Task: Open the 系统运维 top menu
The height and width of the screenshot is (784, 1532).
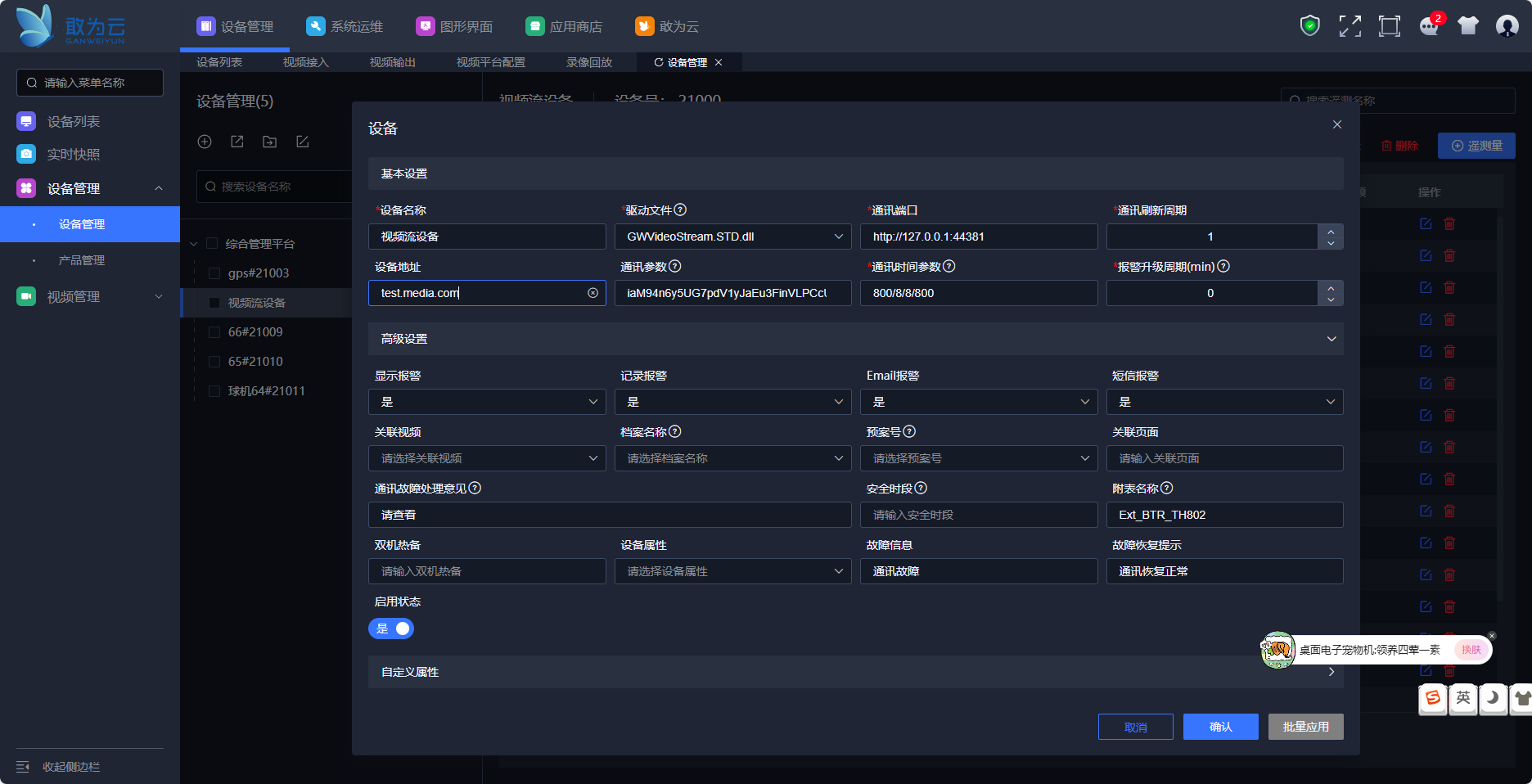Action: [345, 26]
